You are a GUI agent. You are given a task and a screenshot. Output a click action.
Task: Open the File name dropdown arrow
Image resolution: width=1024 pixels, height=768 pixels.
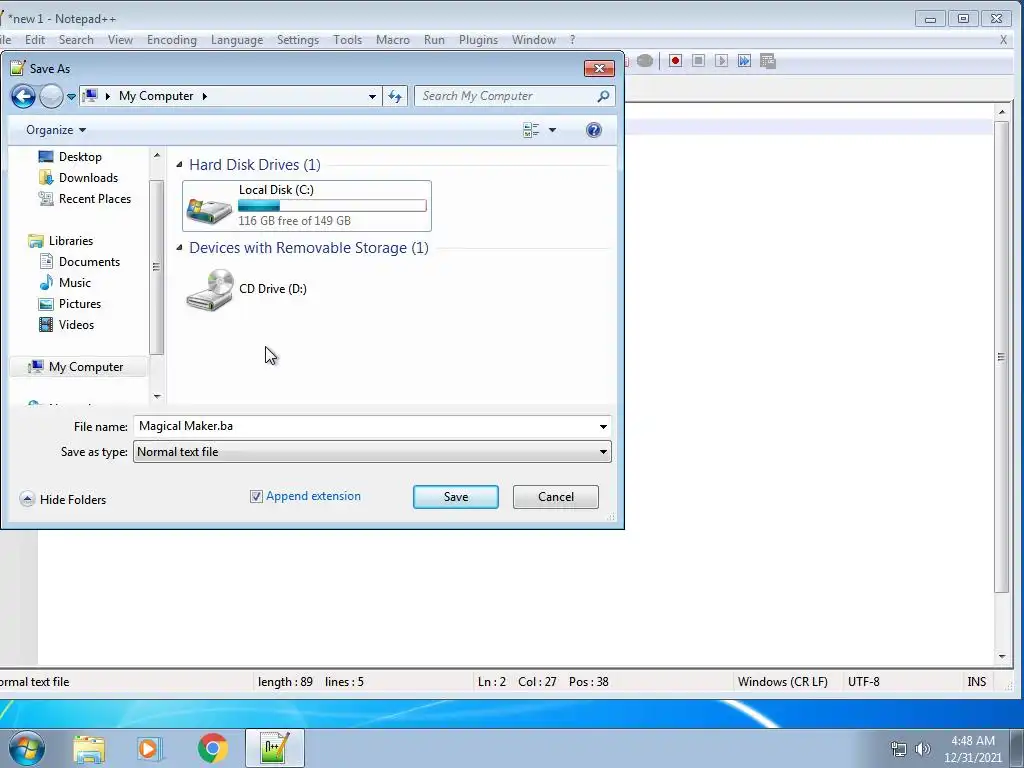(603, 426)
